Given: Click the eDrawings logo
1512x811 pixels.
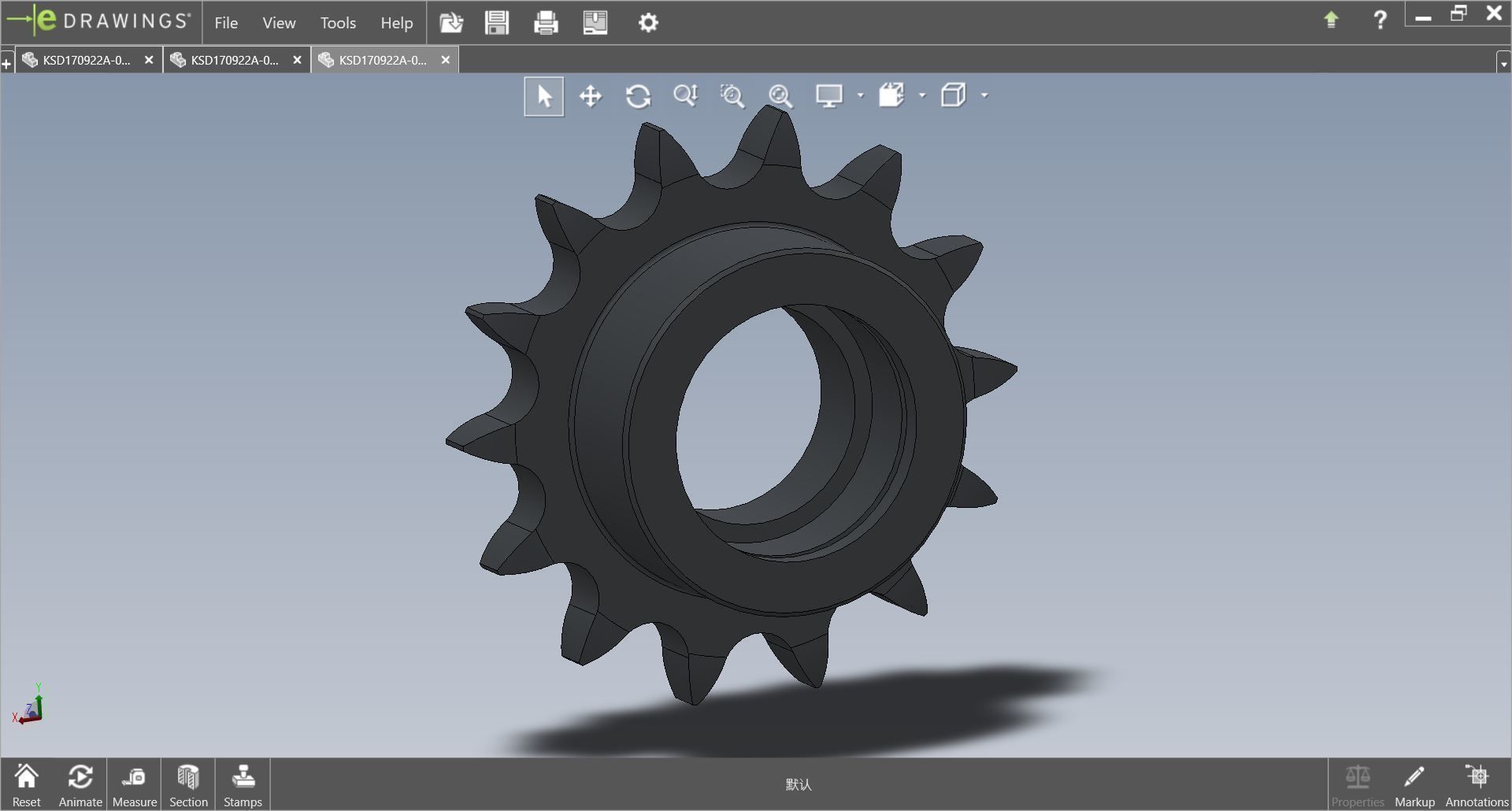Looking at the screenshot, I should click(99, 21).
